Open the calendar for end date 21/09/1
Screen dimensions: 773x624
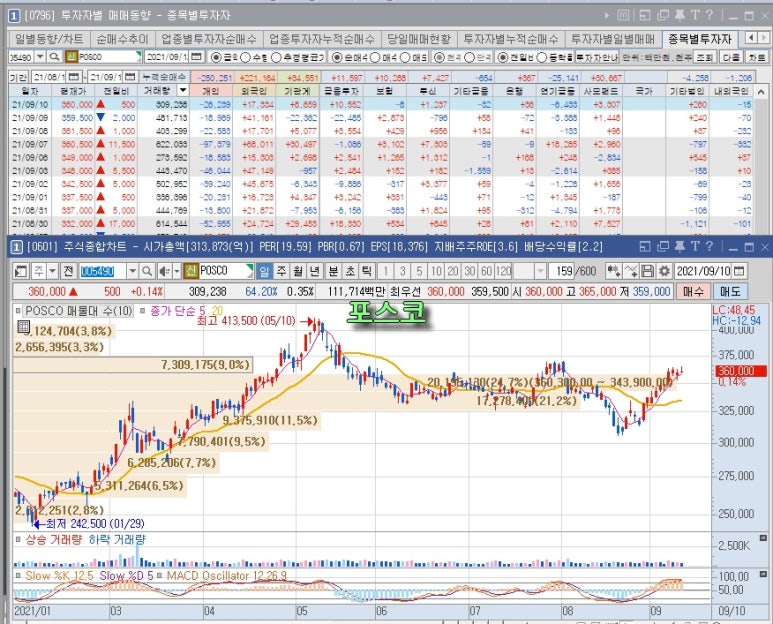coord(130,77)
